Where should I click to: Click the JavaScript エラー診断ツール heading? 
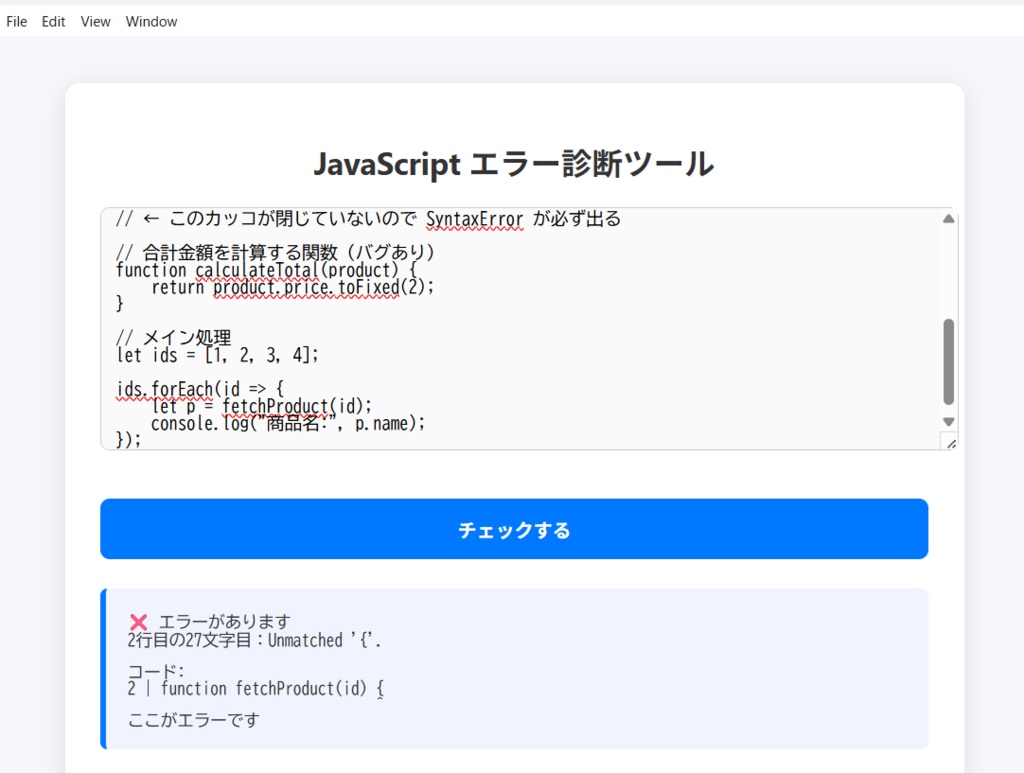515,164
